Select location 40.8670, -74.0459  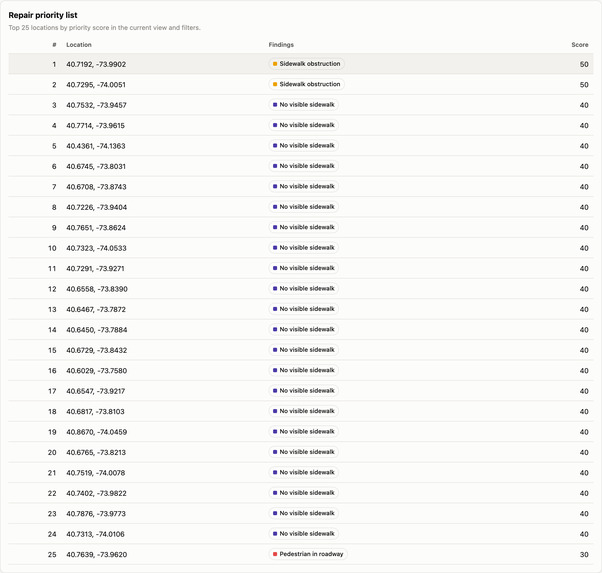tap(97, 432)
